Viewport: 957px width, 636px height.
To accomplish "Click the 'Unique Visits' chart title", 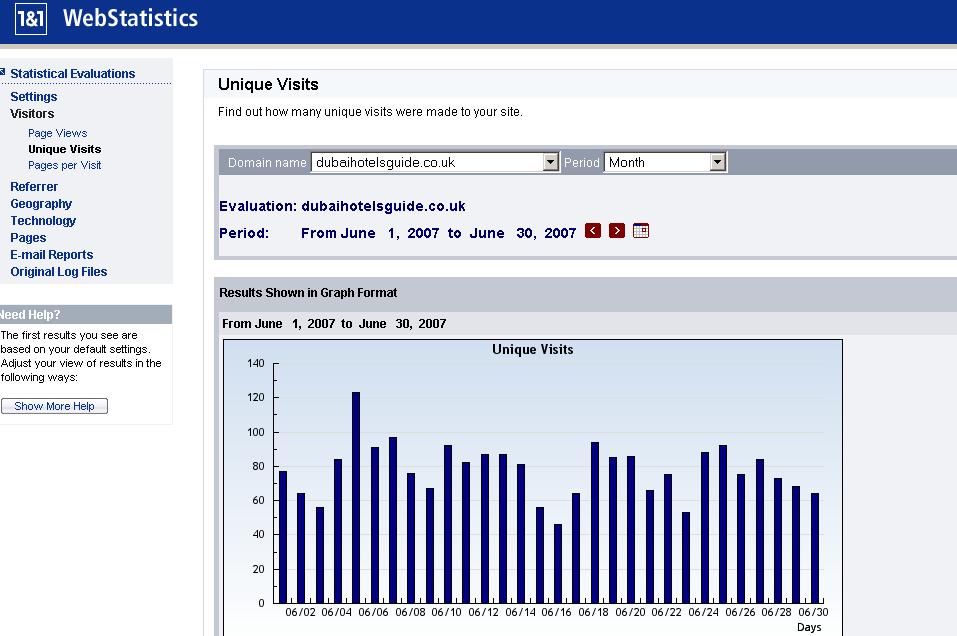I will click(x=533, y=350).
